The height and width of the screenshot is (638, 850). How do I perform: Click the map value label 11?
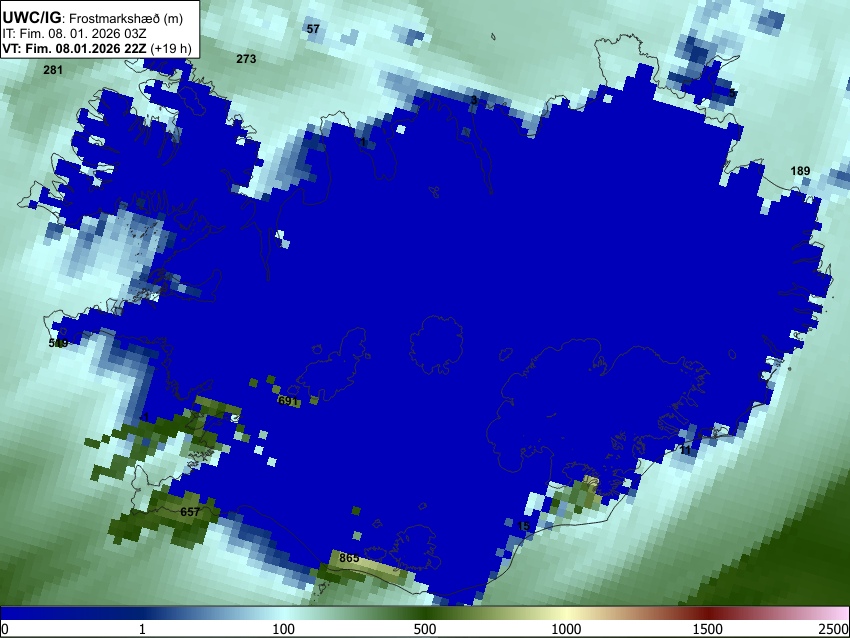click(685, 450)
